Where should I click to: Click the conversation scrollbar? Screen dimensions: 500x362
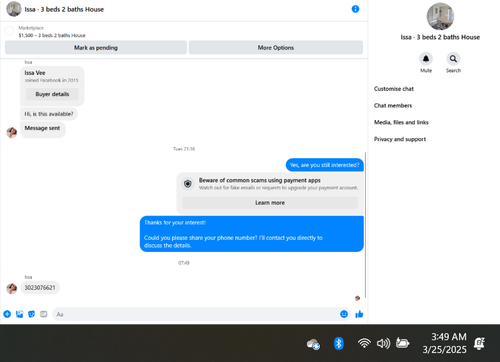coord(365,225)
